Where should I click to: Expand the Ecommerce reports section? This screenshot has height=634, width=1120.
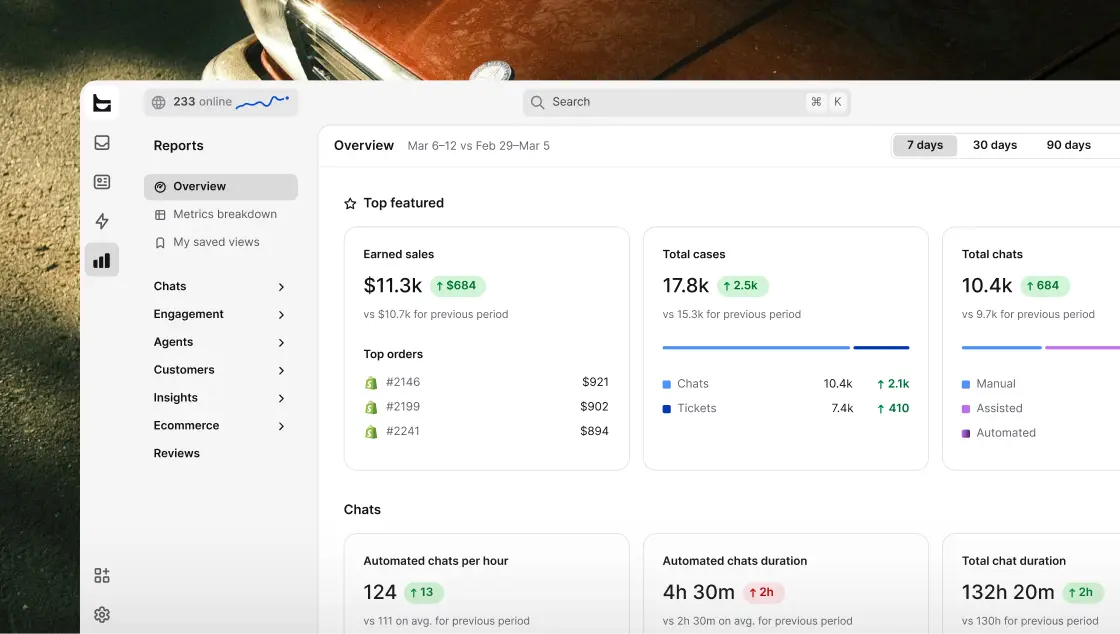click(x=220, y=426)
